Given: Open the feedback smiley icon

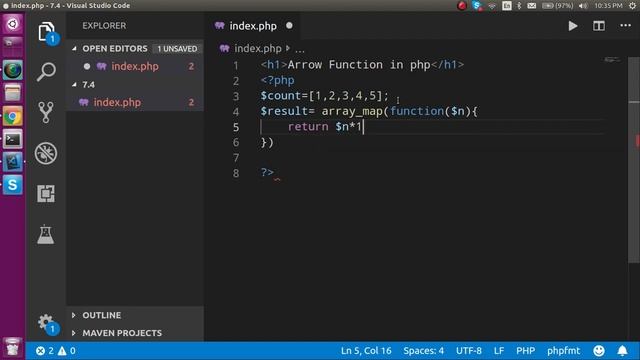Looking at the screenshot, I should point(599,351).
